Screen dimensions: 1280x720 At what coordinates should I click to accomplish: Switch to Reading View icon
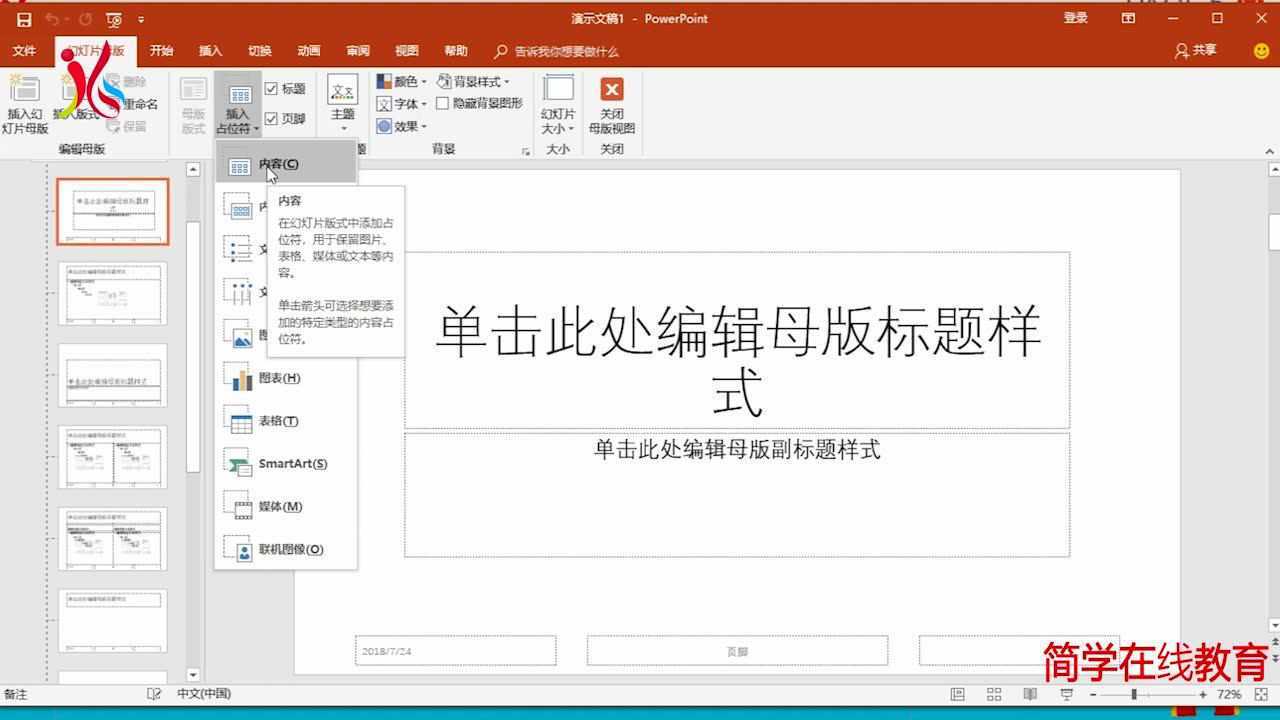point(1030,694)
